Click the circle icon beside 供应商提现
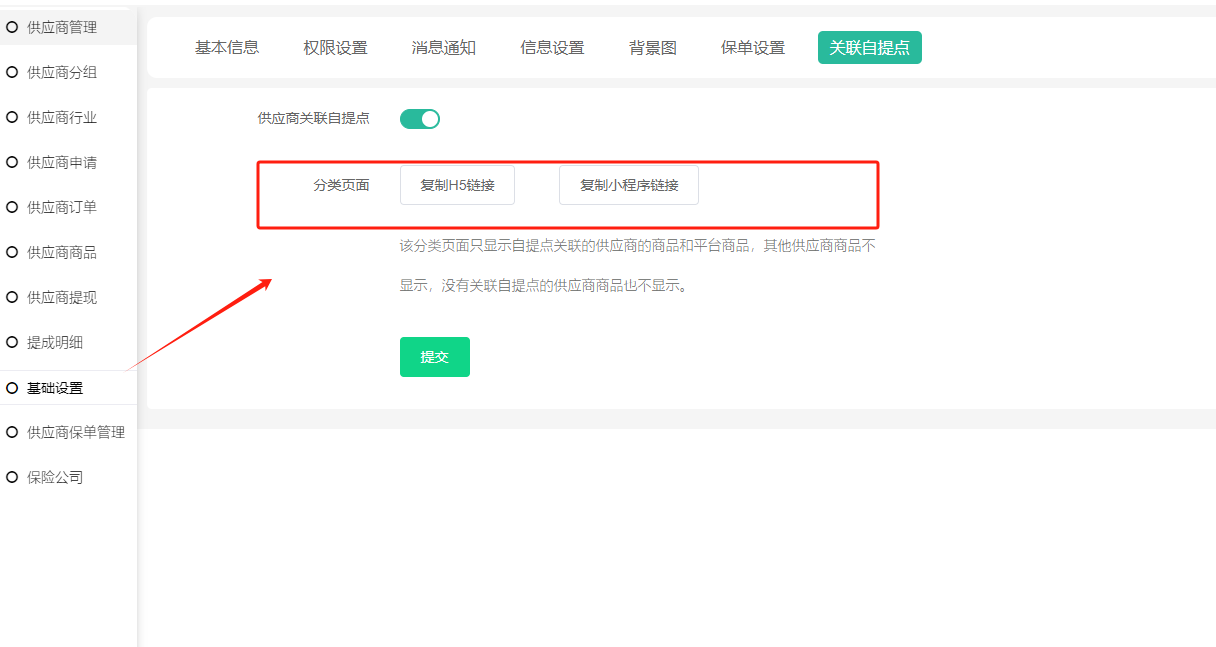1216x647 pixels. (x=12, y=297)
